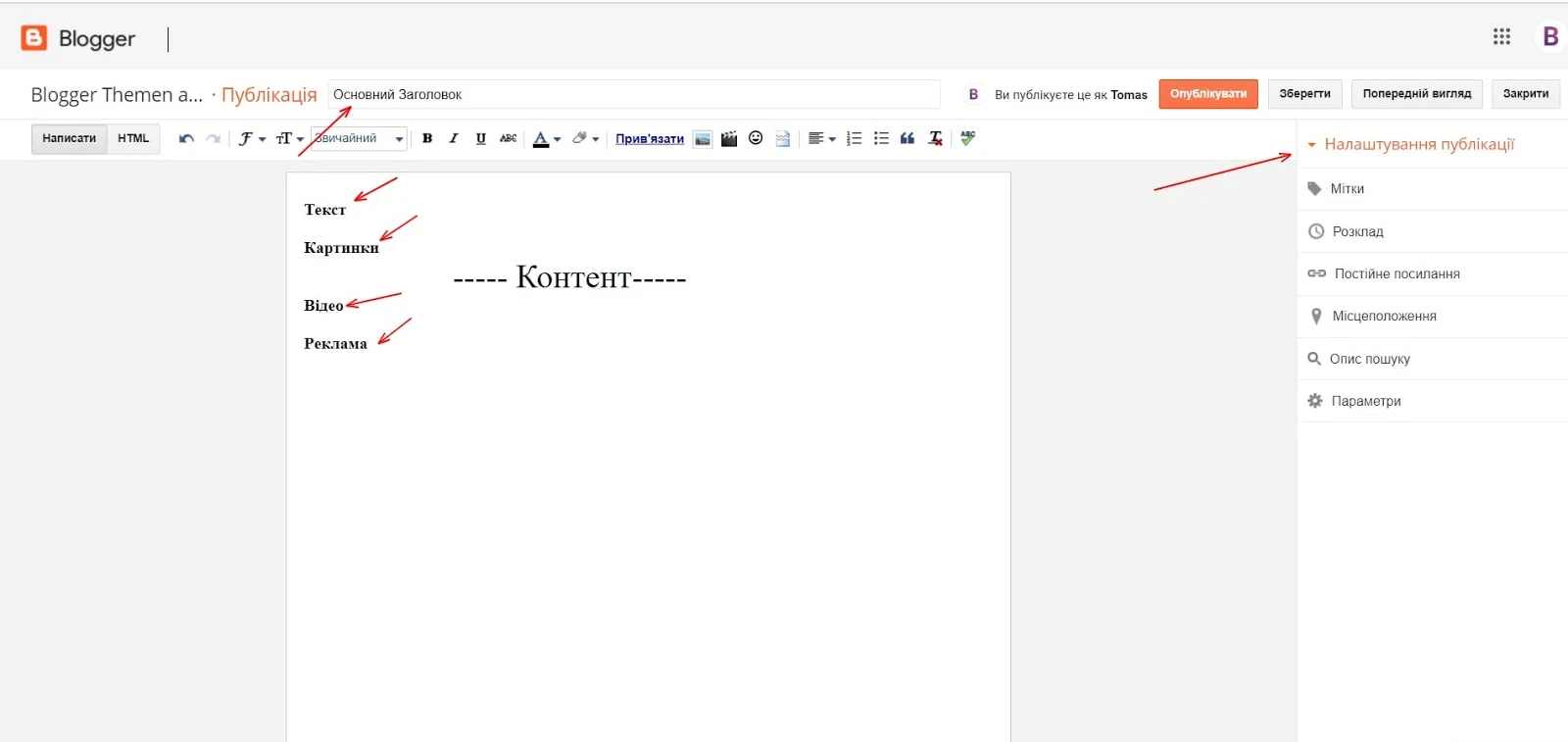This screenshot has height=742, width=1568.
Task: Click the Закрити button
Action: [x=1526, y=94]
